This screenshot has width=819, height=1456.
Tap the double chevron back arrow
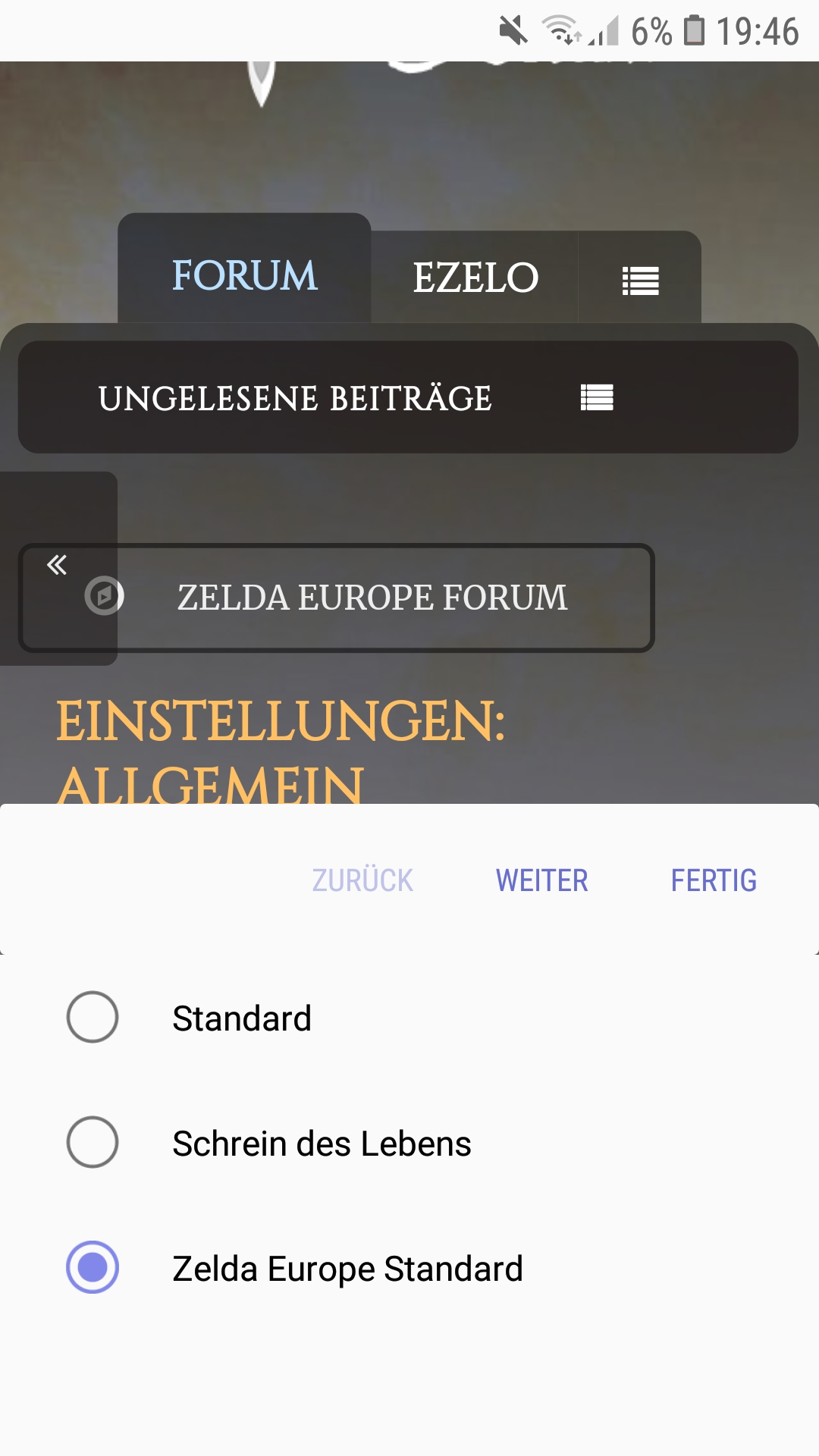tap(57, 565)
